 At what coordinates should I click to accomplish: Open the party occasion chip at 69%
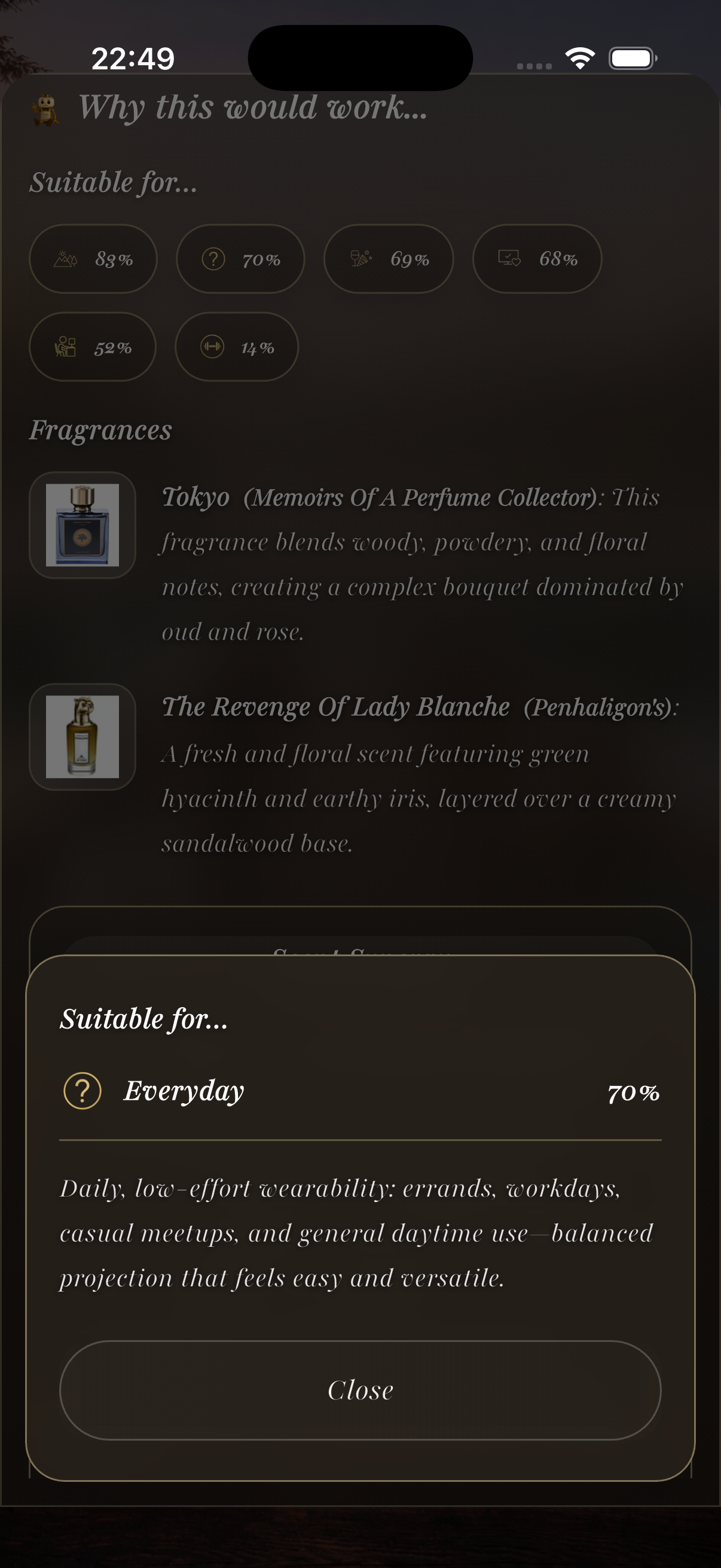[388, 259]
